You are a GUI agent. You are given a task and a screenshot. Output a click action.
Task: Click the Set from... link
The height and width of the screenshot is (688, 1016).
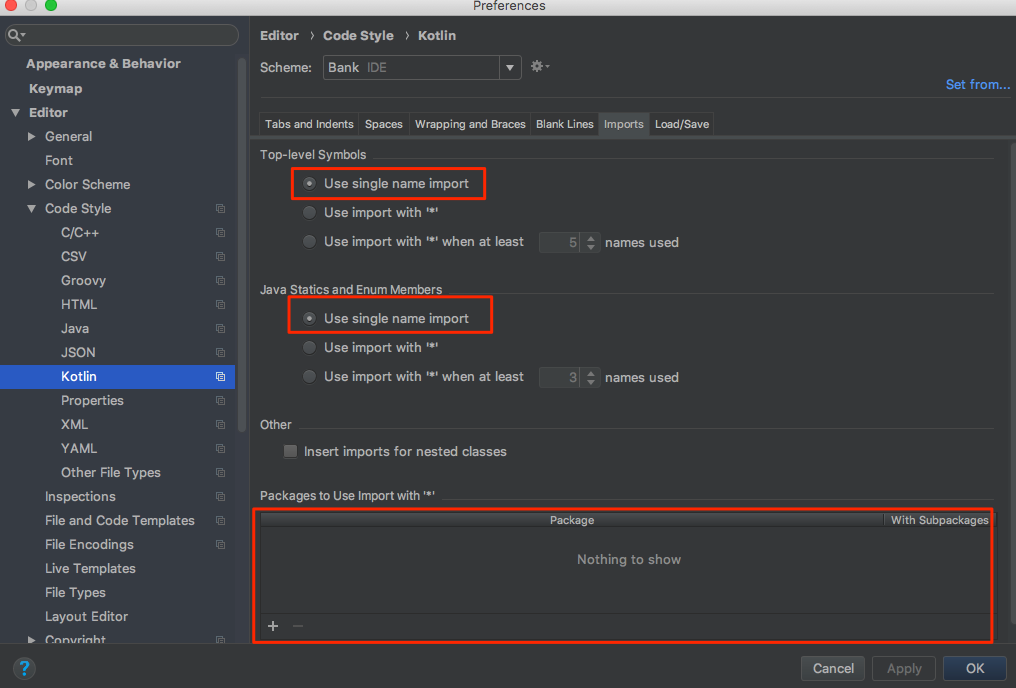pyautogui.click(x=977, y=84)
